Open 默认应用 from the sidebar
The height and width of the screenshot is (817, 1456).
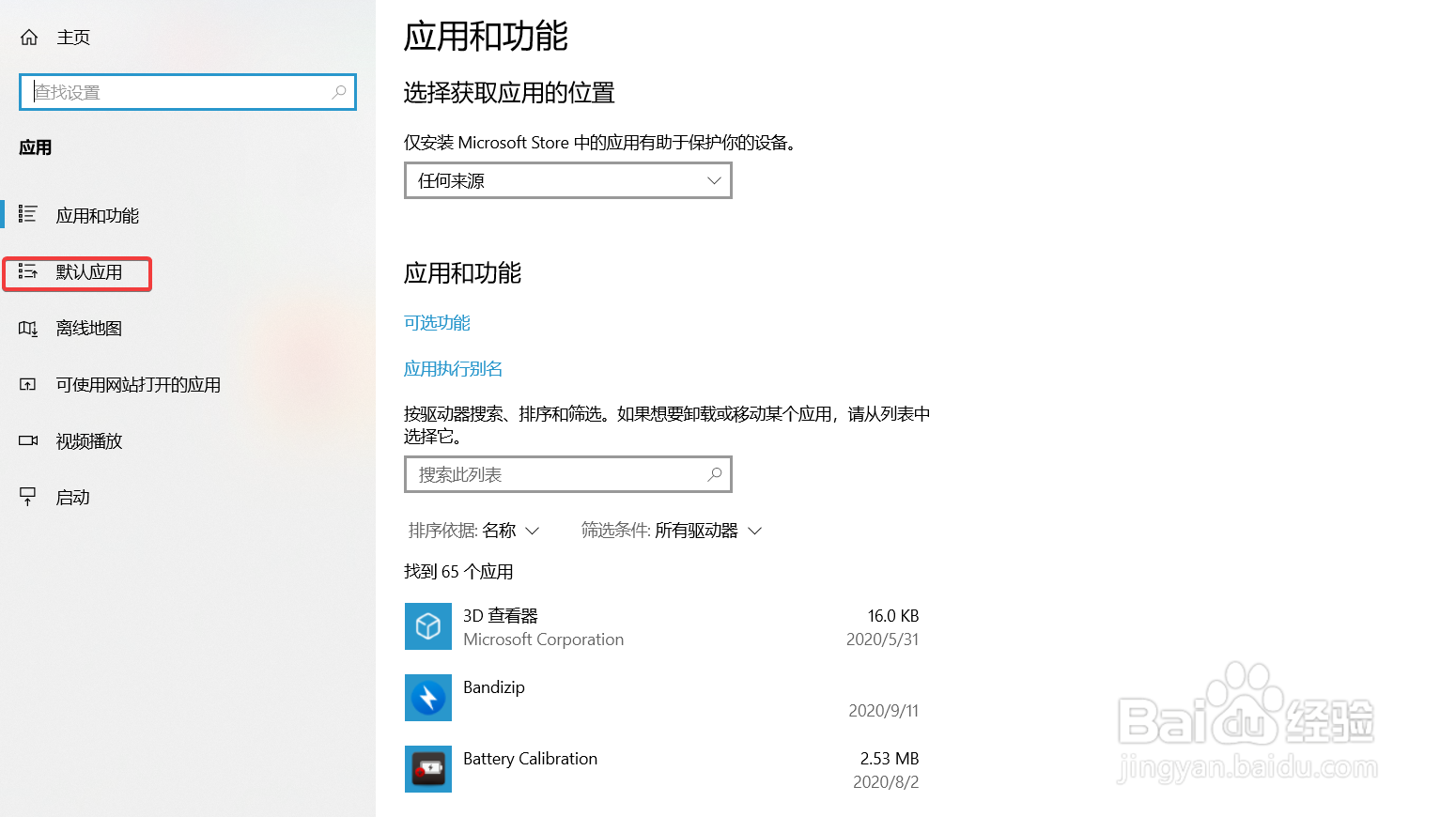(28, 273)
